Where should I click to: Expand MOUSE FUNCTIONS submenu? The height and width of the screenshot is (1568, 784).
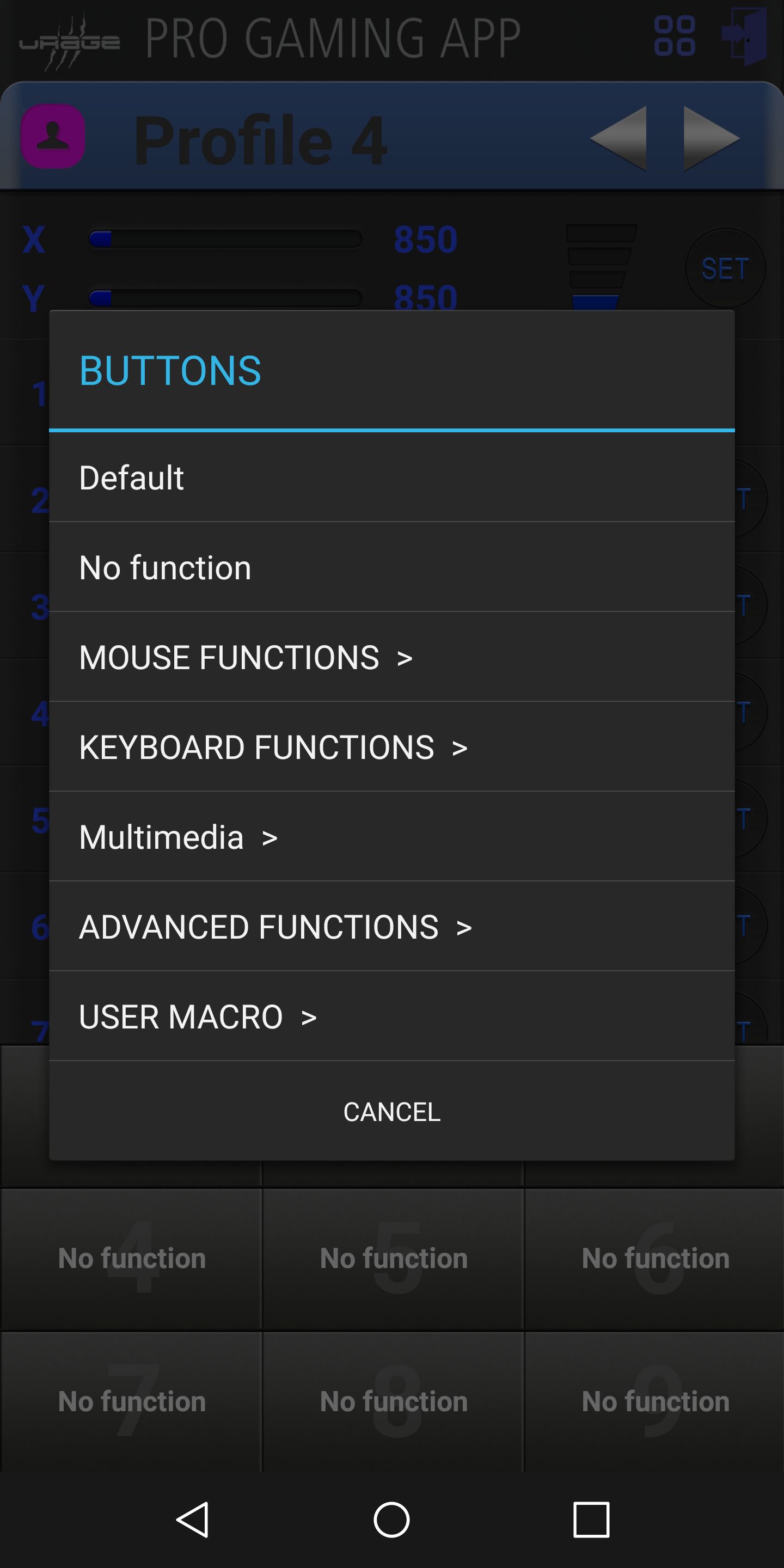click(x=392, y=657)
